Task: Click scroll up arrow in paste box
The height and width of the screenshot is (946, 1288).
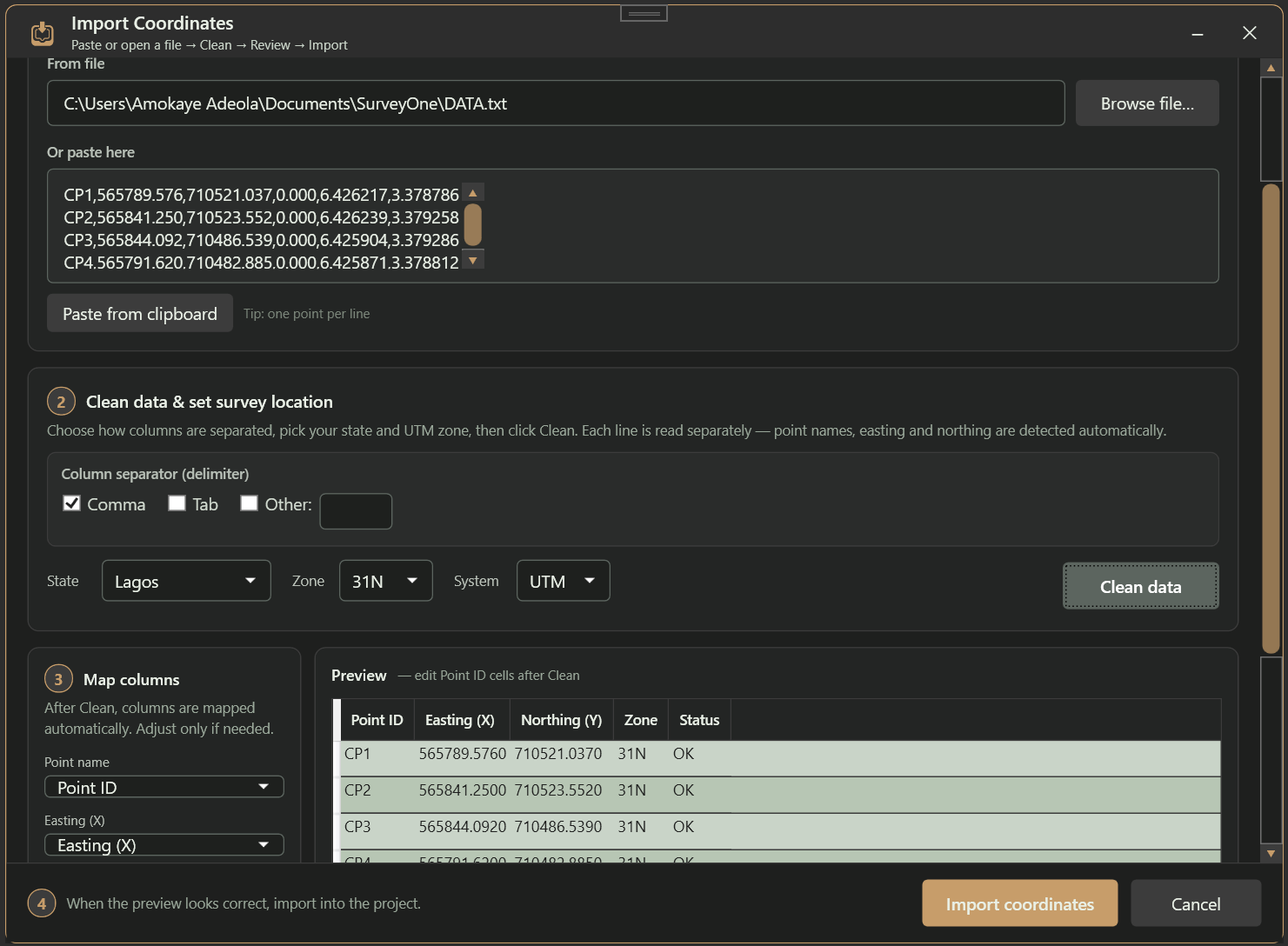Action: coord(473,193)
